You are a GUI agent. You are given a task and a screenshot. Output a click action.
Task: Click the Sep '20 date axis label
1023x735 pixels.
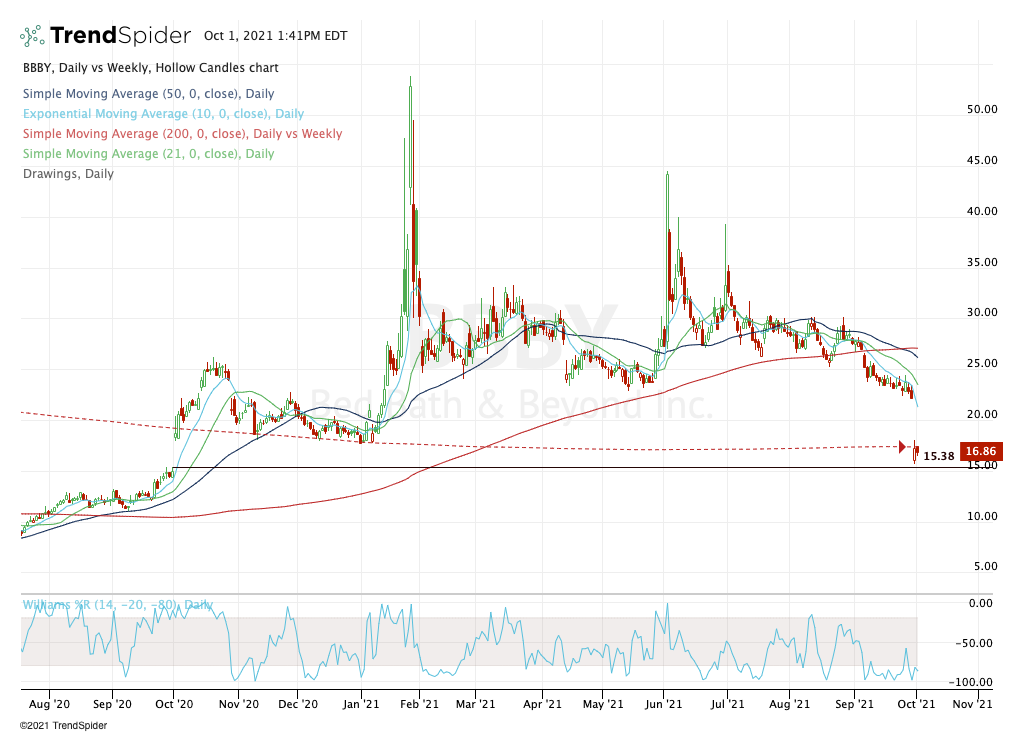[112, 704]
